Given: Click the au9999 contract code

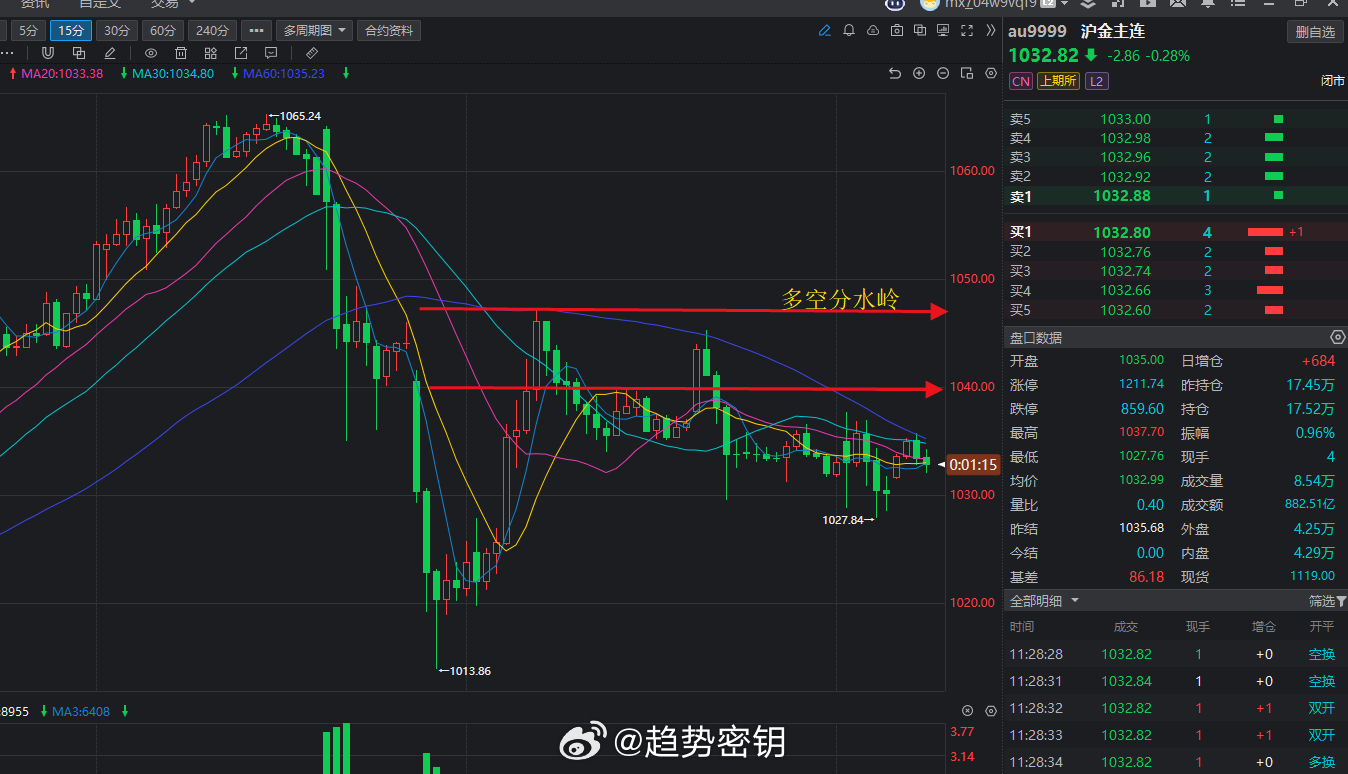Looking at the screenshot, I should click(x=1038, y=31).
